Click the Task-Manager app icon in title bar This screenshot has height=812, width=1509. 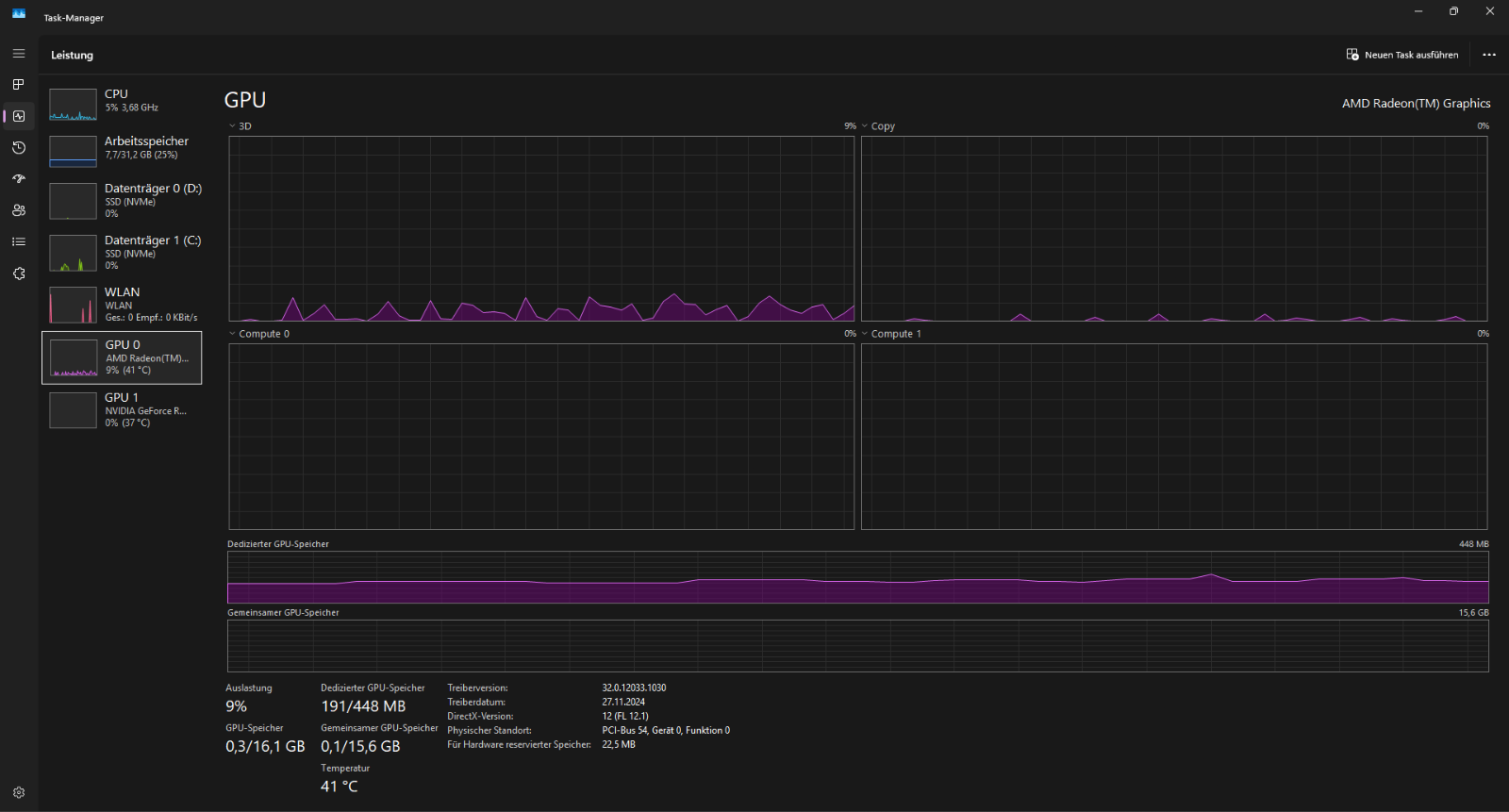[19, 13]
